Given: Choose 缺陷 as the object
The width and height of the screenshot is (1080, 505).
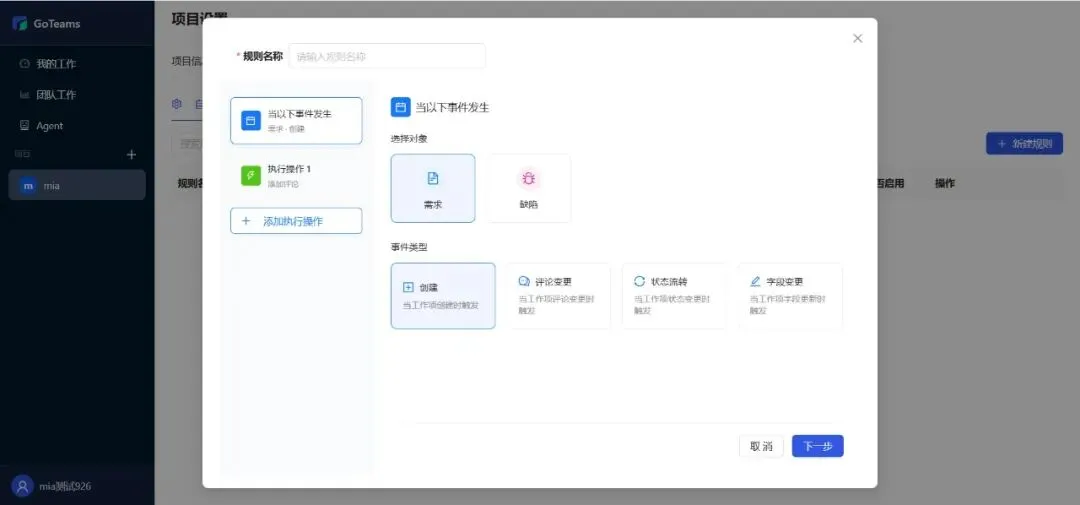Looking at the screenshot, I should point(528,188).
